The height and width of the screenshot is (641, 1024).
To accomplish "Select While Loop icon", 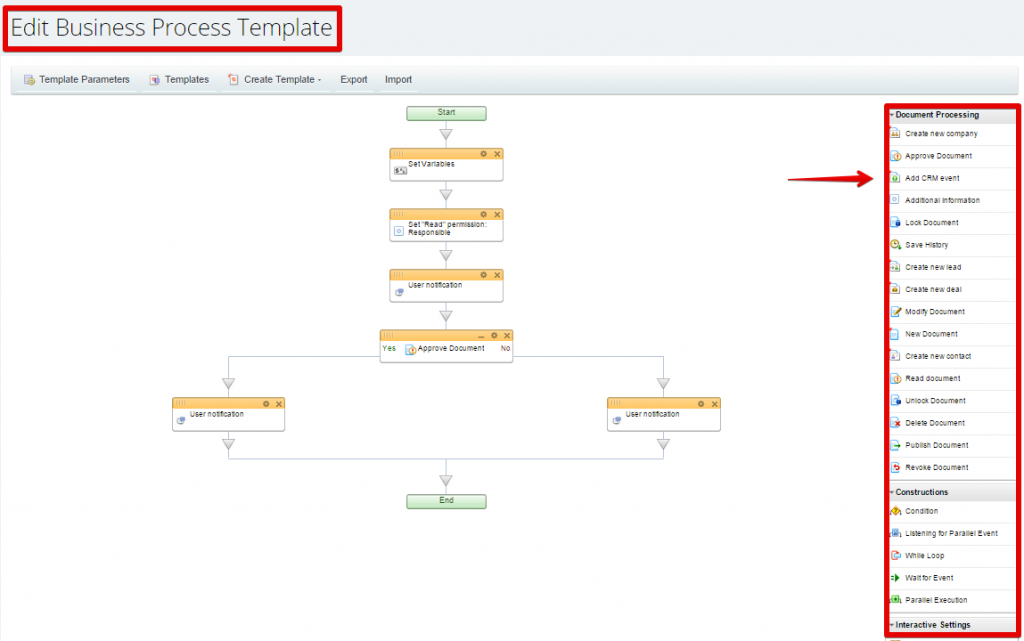I will click(895, 555).
